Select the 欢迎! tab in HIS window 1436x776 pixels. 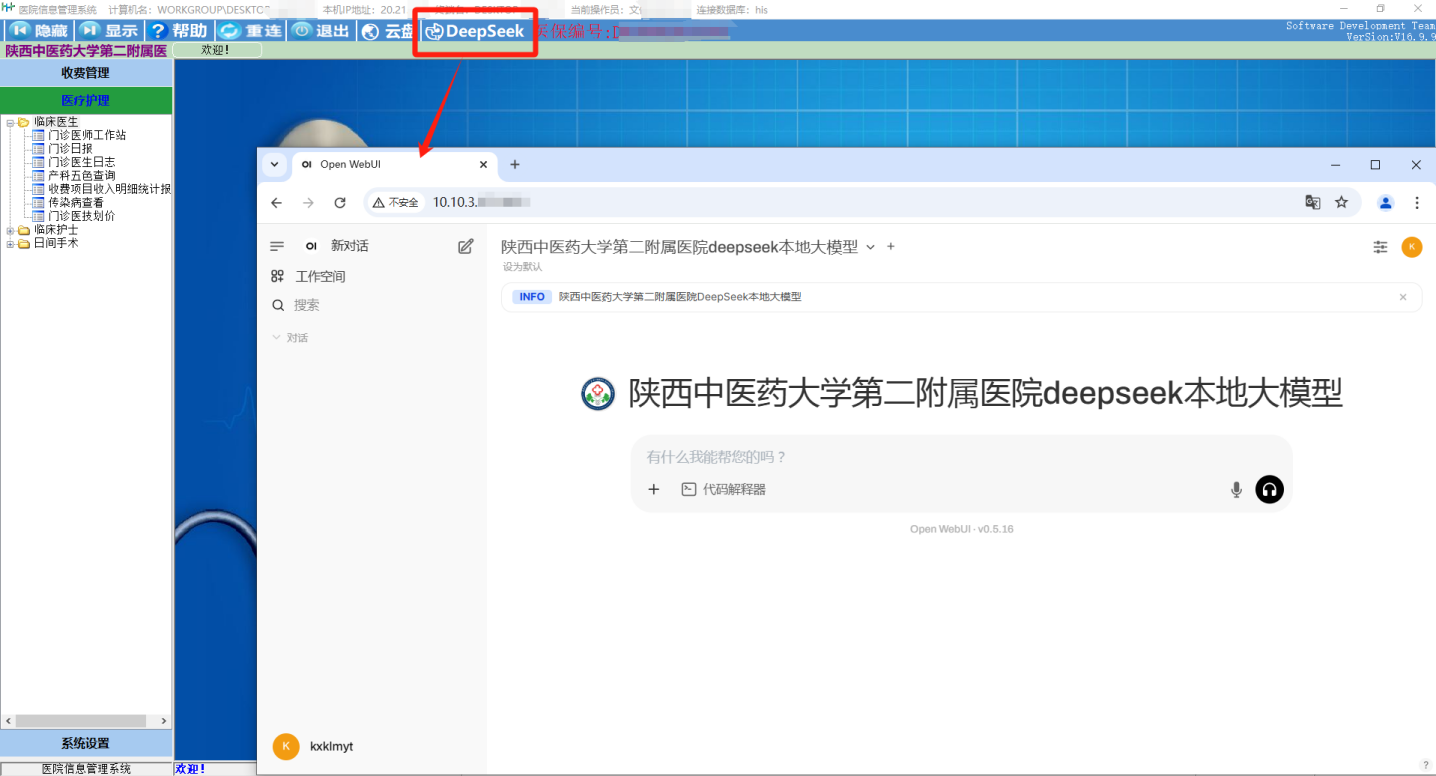[x=216, y=50]
